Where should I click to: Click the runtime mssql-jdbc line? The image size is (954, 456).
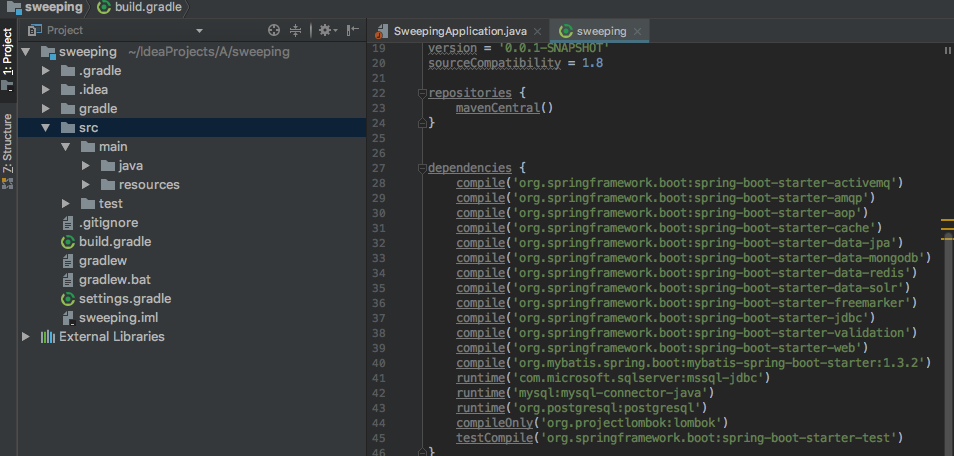pos(613,378)
